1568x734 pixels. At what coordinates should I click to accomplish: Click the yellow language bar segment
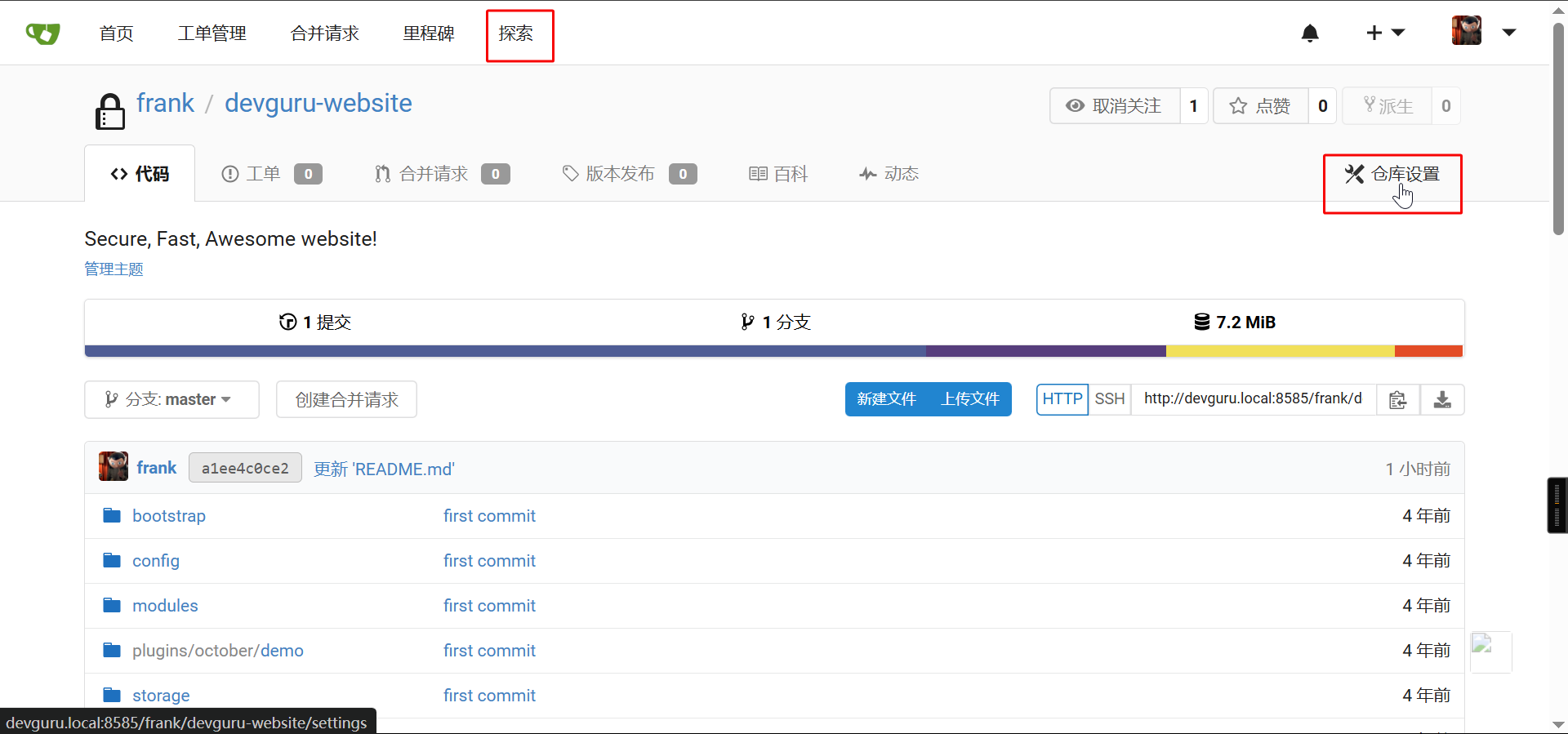(x=1280, y=351)
